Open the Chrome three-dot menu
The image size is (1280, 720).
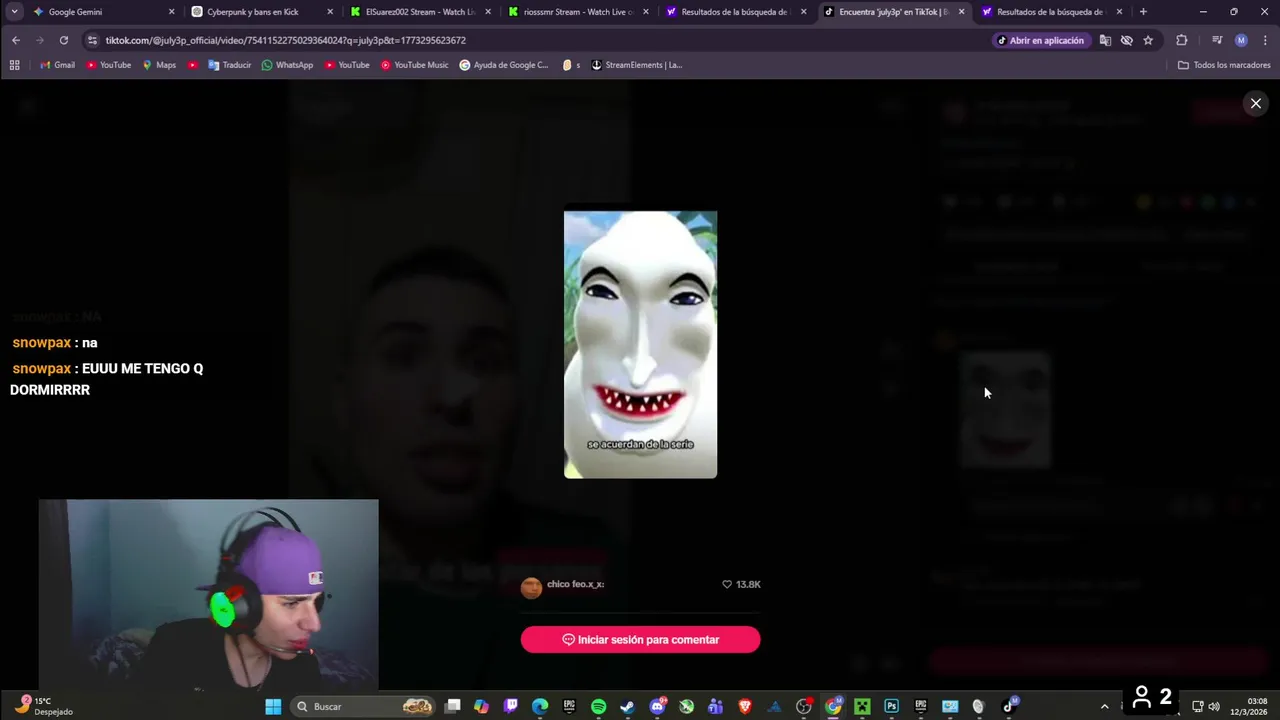[x=1264, y=40]
